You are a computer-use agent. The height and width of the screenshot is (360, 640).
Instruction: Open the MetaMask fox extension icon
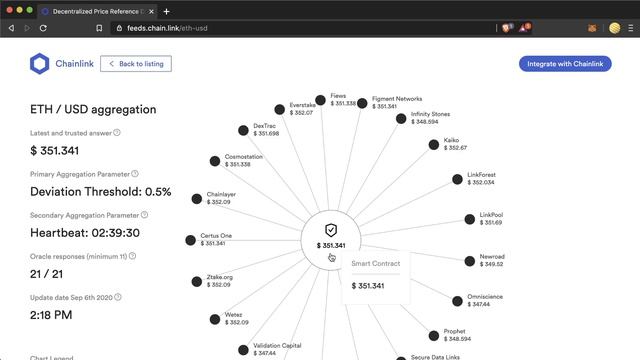click(x=592, y=28)
